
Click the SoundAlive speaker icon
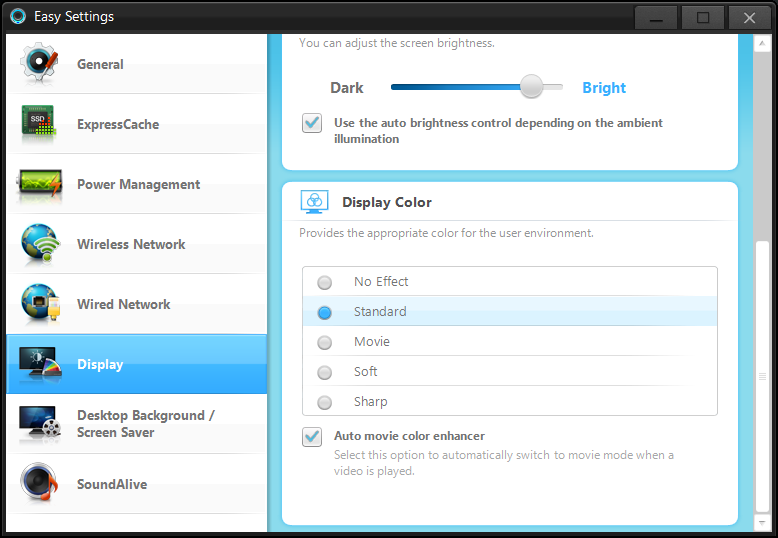point(40,484)
